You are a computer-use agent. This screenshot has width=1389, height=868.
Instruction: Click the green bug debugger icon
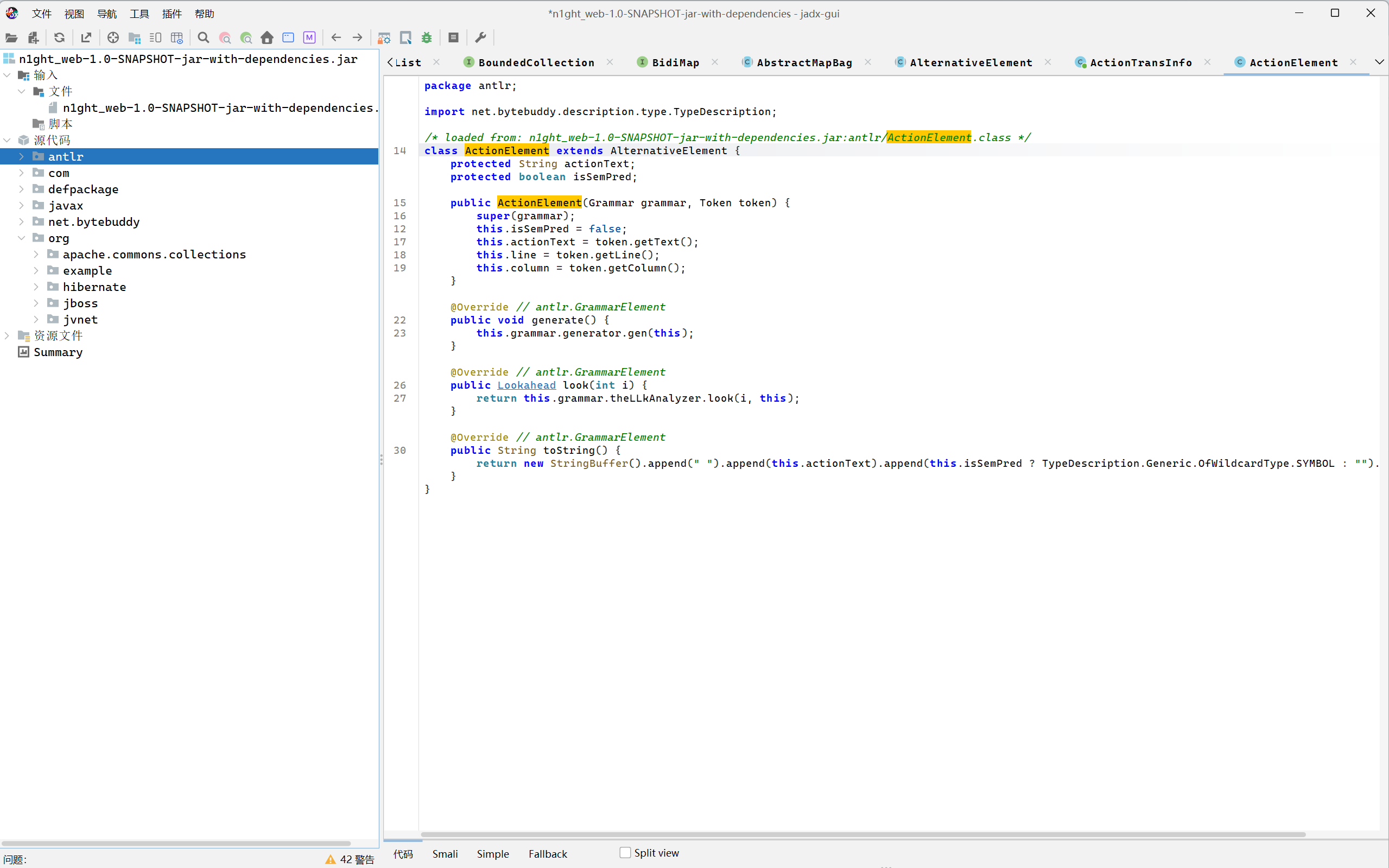tap(427, 38)
